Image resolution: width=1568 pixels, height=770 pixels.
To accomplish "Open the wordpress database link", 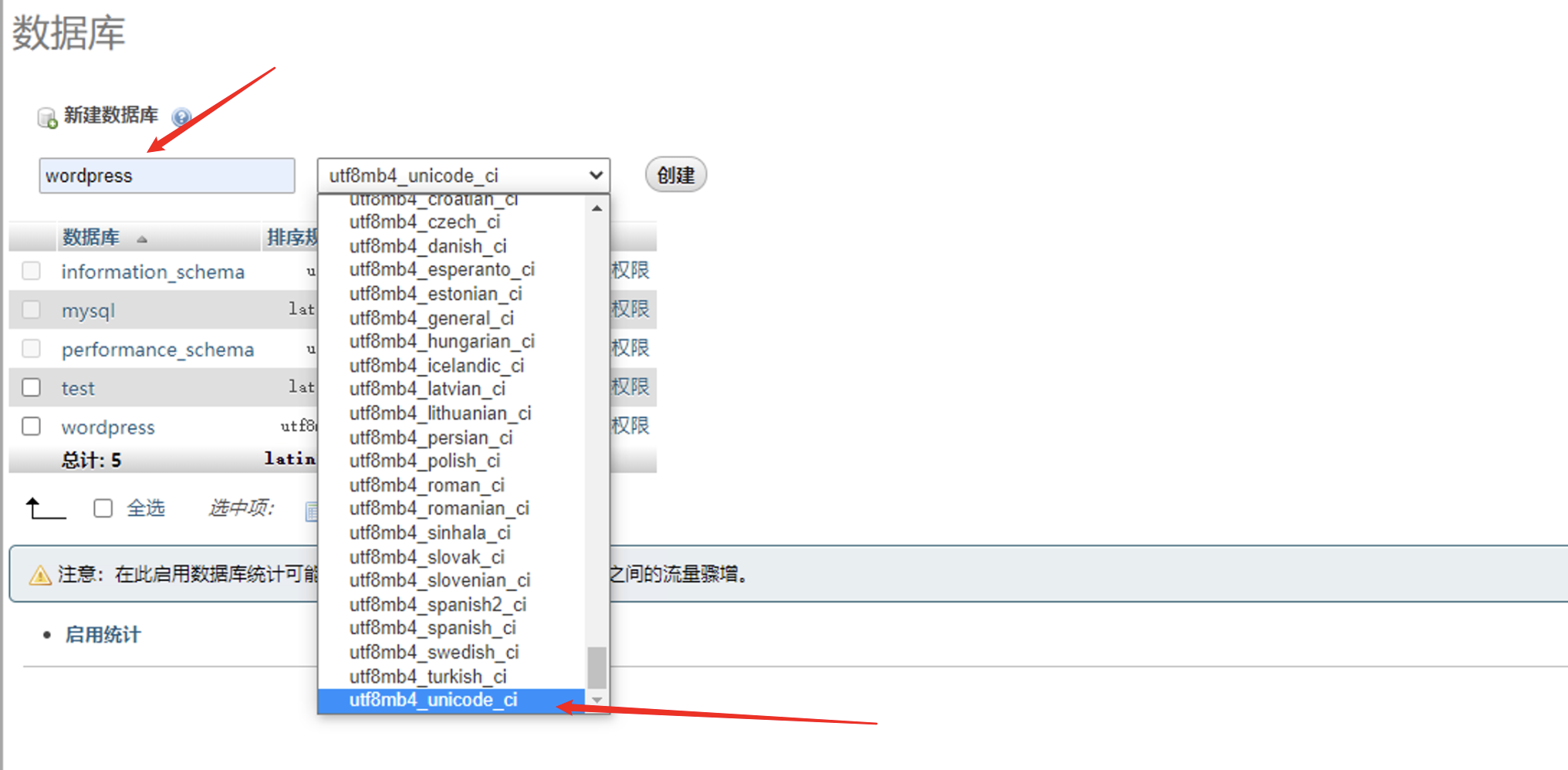I will click(108, 427).
